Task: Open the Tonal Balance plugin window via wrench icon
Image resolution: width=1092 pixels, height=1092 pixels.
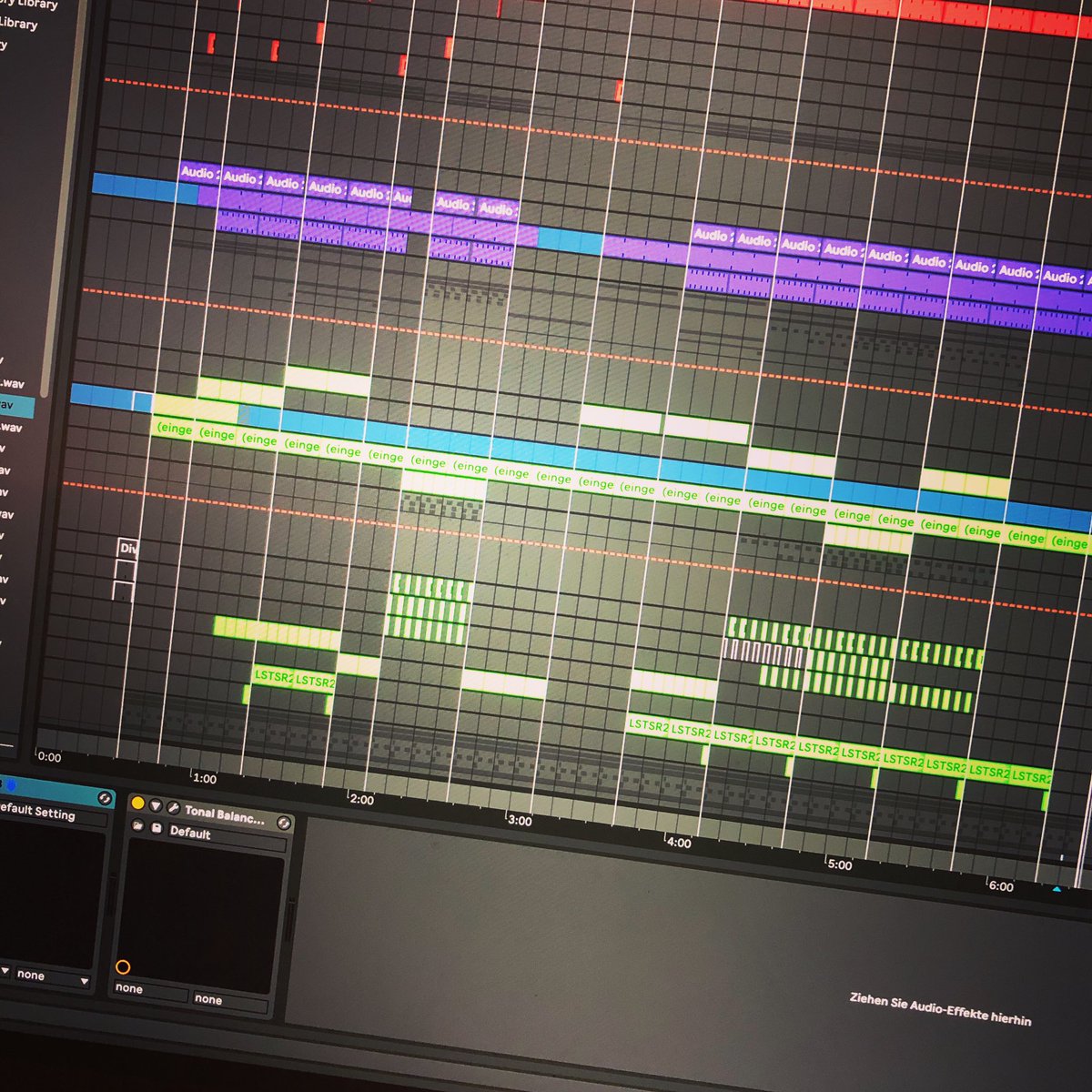Action: 172,806
